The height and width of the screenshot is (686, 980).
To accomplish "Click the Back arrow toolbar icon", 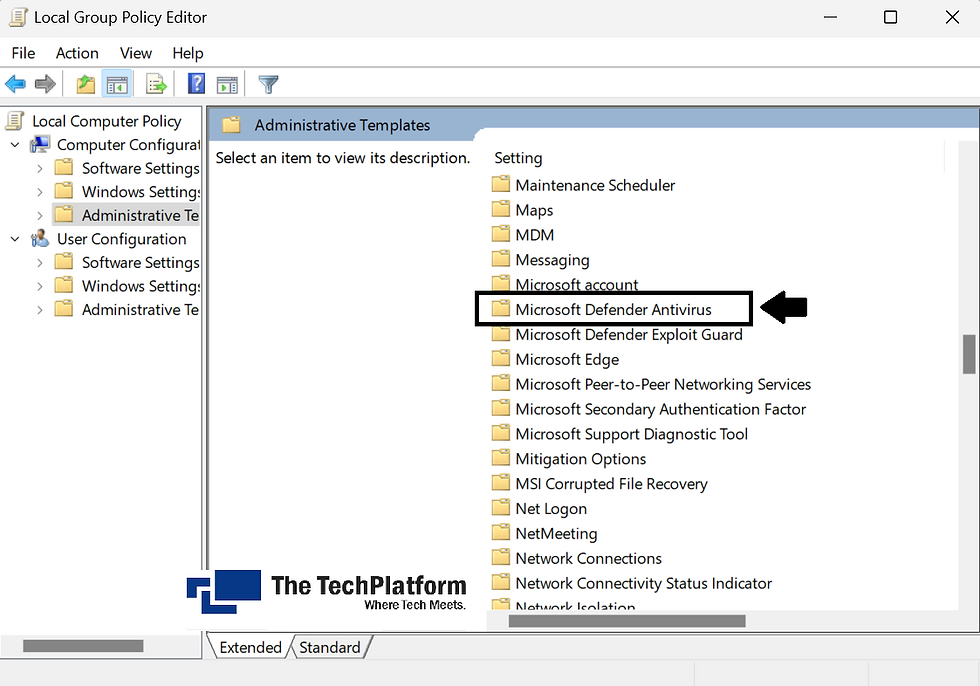I will [x=15, y=84].
